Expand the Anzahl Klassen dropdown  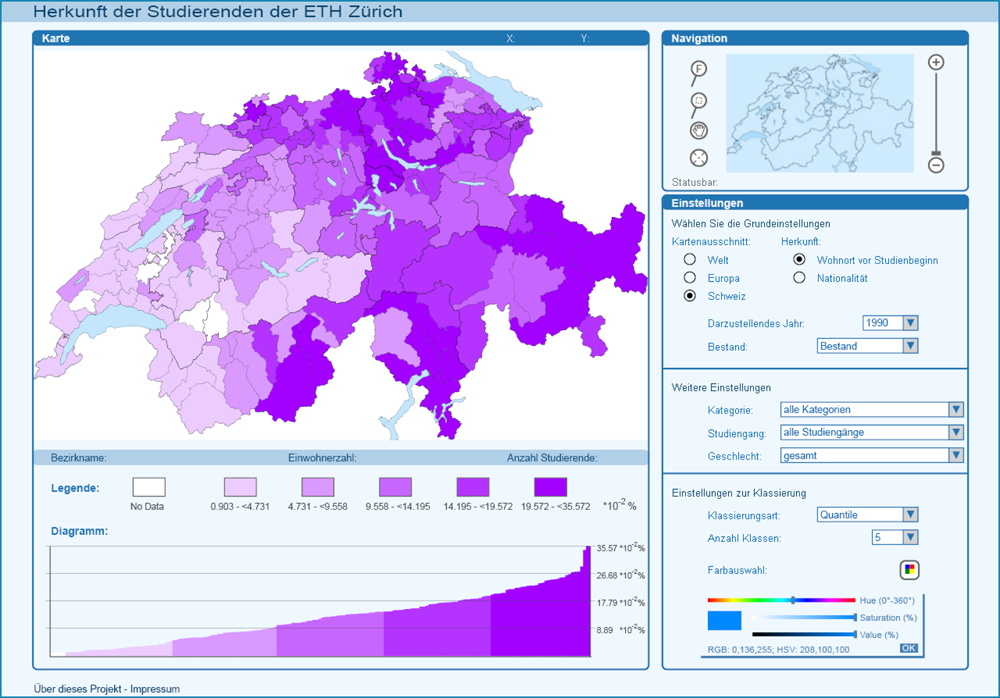pos(895,537)
